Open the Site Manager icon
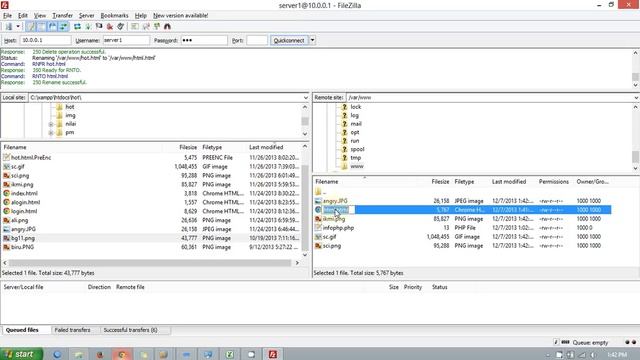This screenshot has width=640, height=360. click(9, 27)
